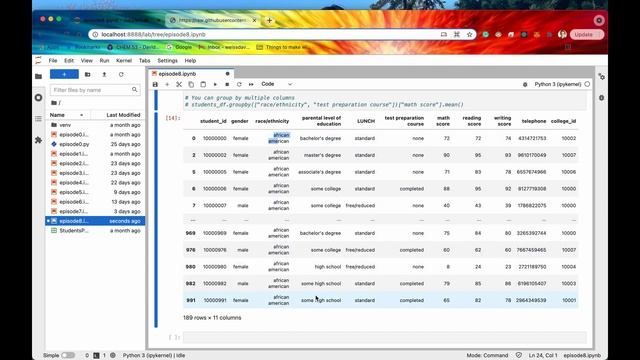640x360 pixels.
Task: Insert a cell below with the plus icon
Action: (x=167, y=84)
